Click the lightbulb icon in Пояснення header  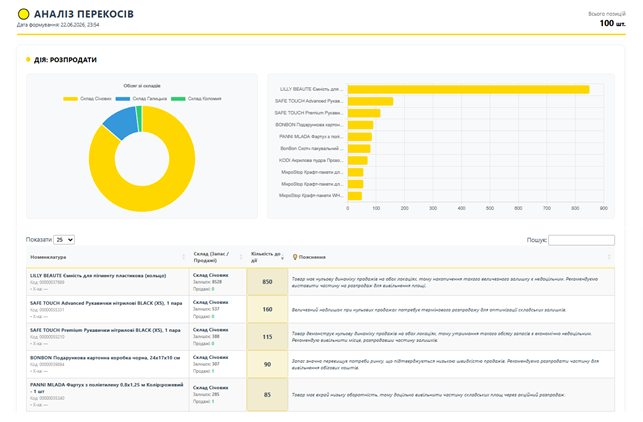294,257
